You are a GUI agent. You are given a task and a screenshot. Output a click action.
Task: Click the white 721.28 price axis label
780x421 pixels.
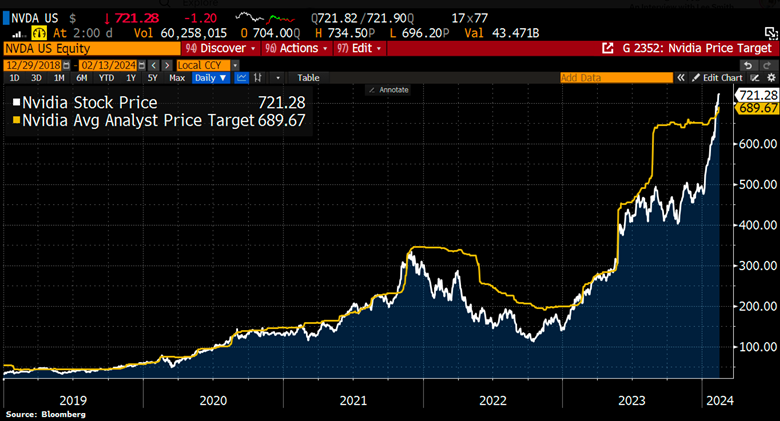coord(757,95)
